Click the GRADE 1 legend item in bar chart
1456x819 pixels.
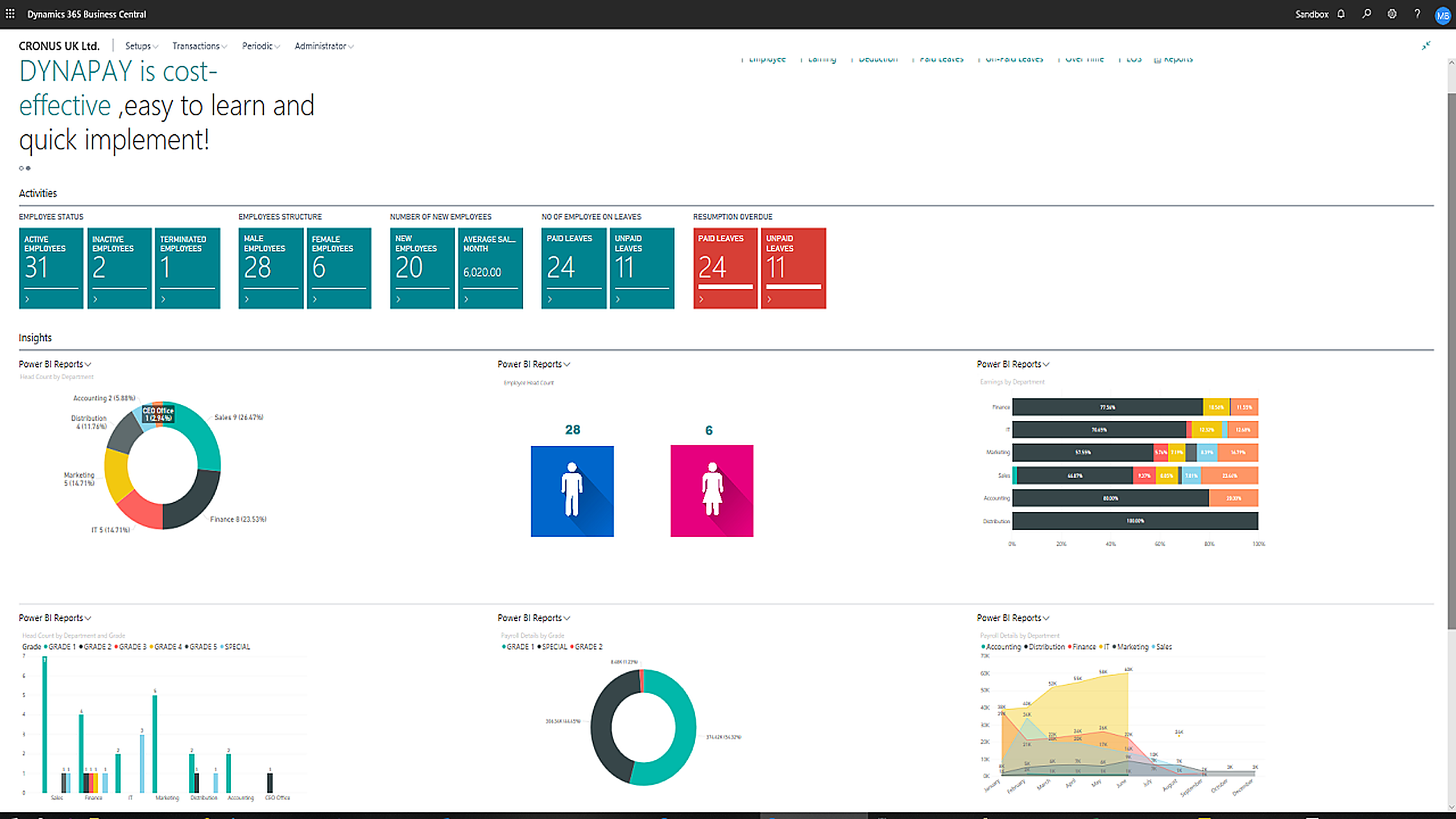(x=60, y=647)
